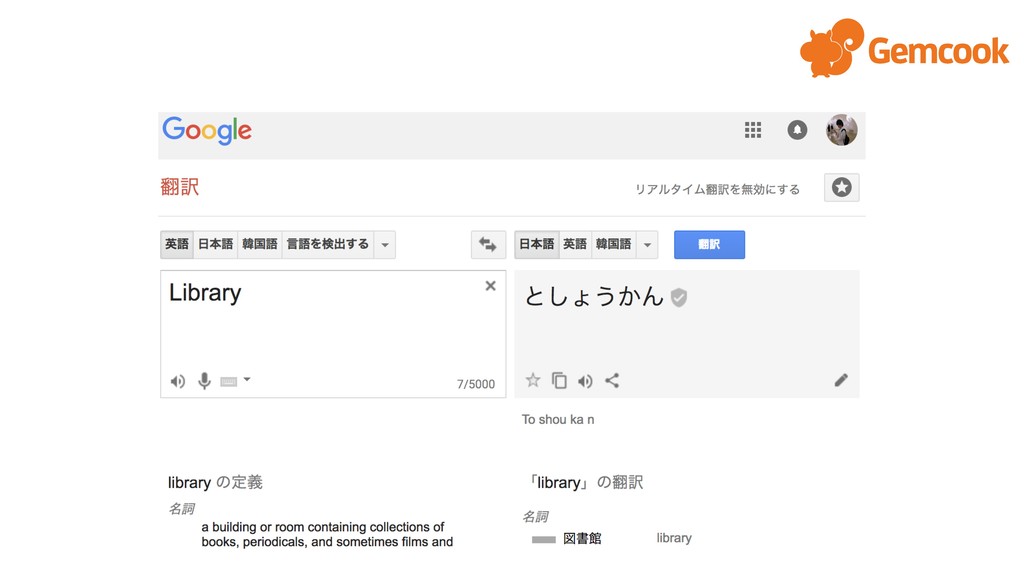Screen dimensions: 1024x576
Task: Click the Gemcook logo
Action: 904,48
